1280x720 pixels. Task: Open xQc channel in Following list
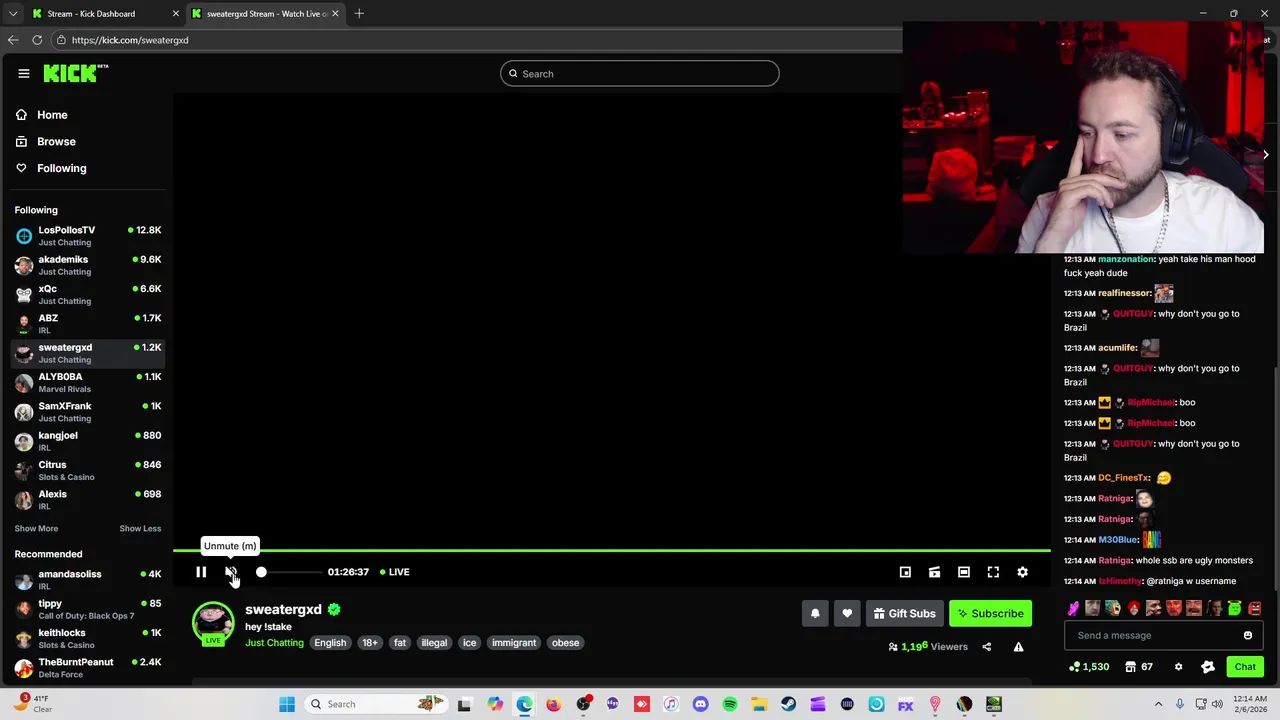[88, 294]
